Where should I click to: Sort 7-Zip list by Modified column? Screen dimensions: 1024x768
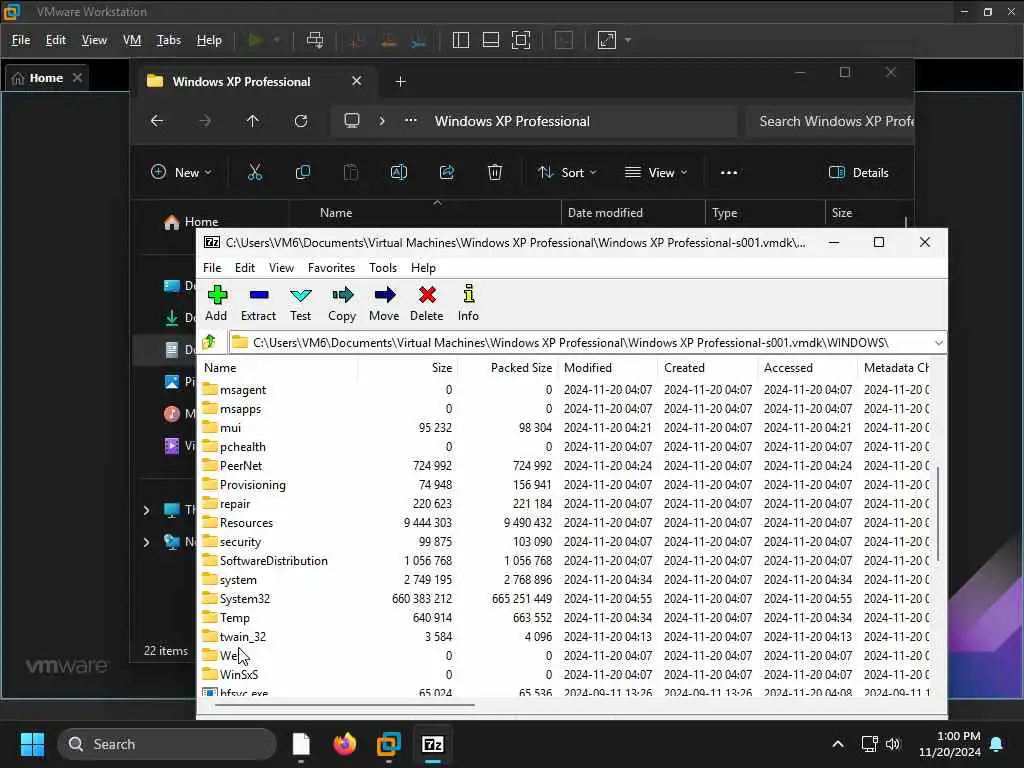[x=607, y=368]
